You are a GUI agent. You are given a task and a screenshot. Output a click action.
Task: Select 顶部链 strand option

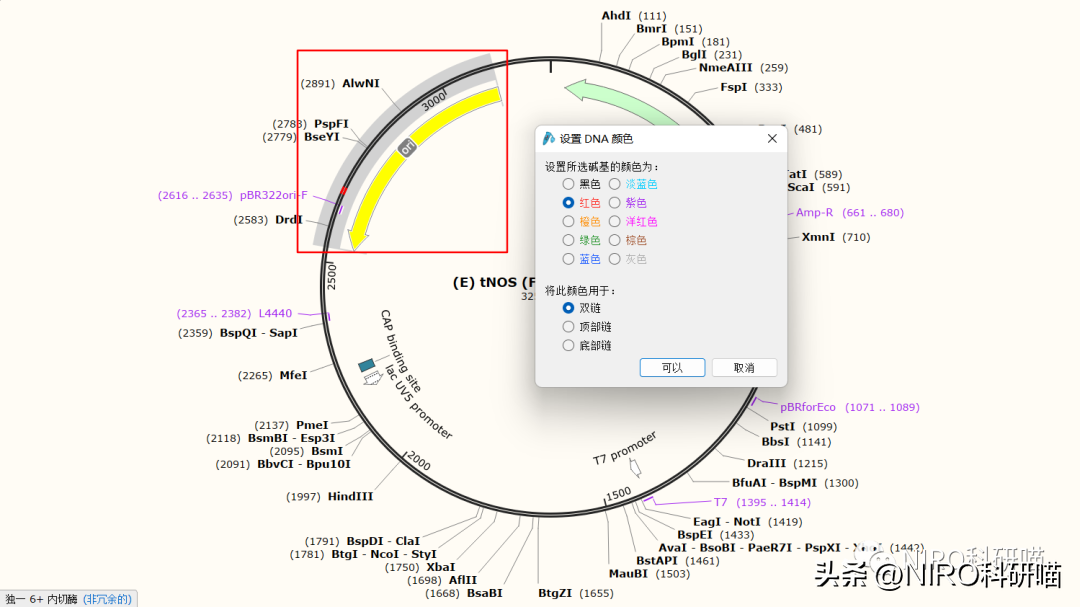[x=568, y=327]
